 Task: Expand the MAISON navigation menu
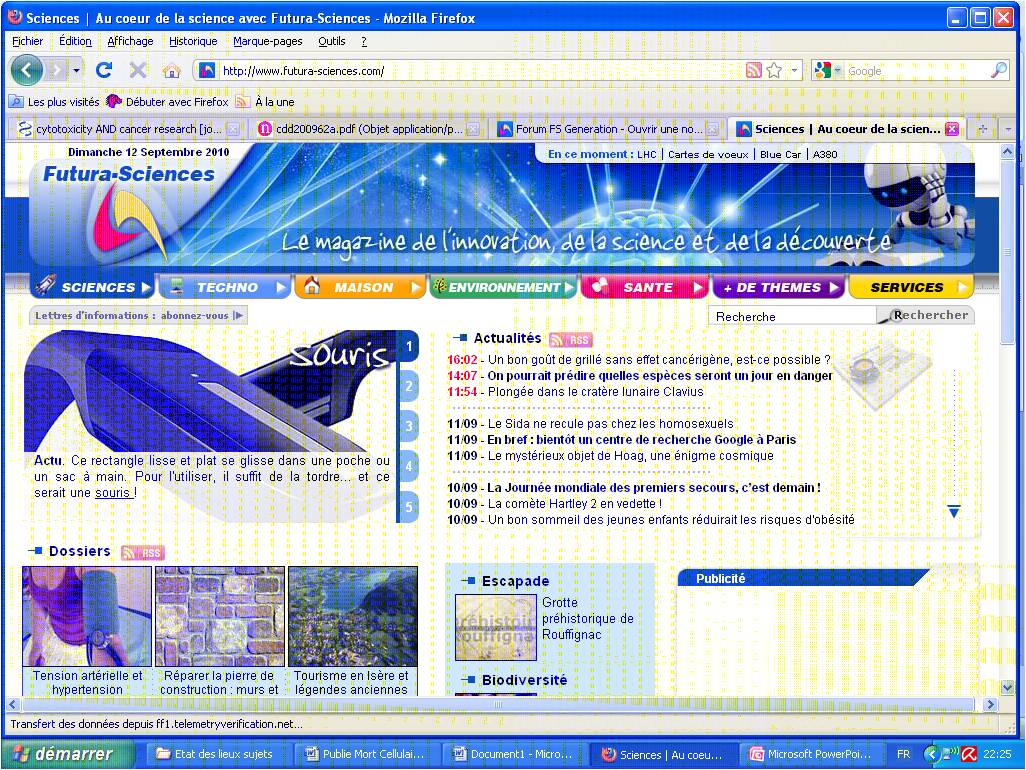click(x=360, y=287)
